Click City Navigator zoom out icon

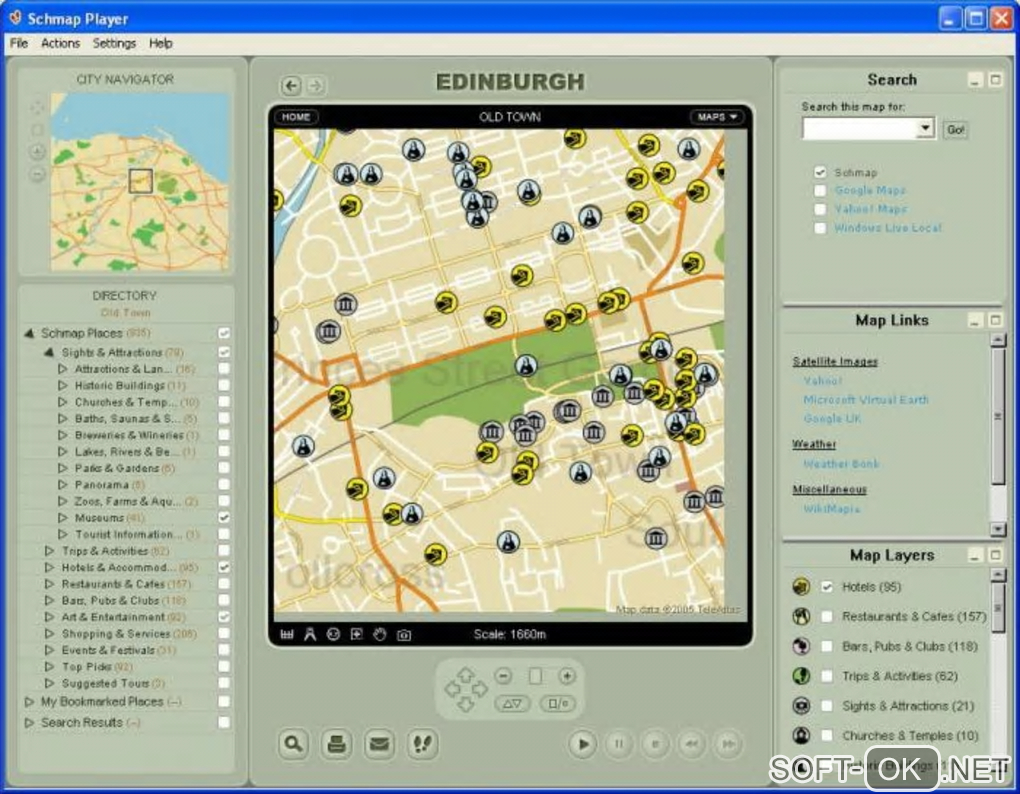pos(37,174)
